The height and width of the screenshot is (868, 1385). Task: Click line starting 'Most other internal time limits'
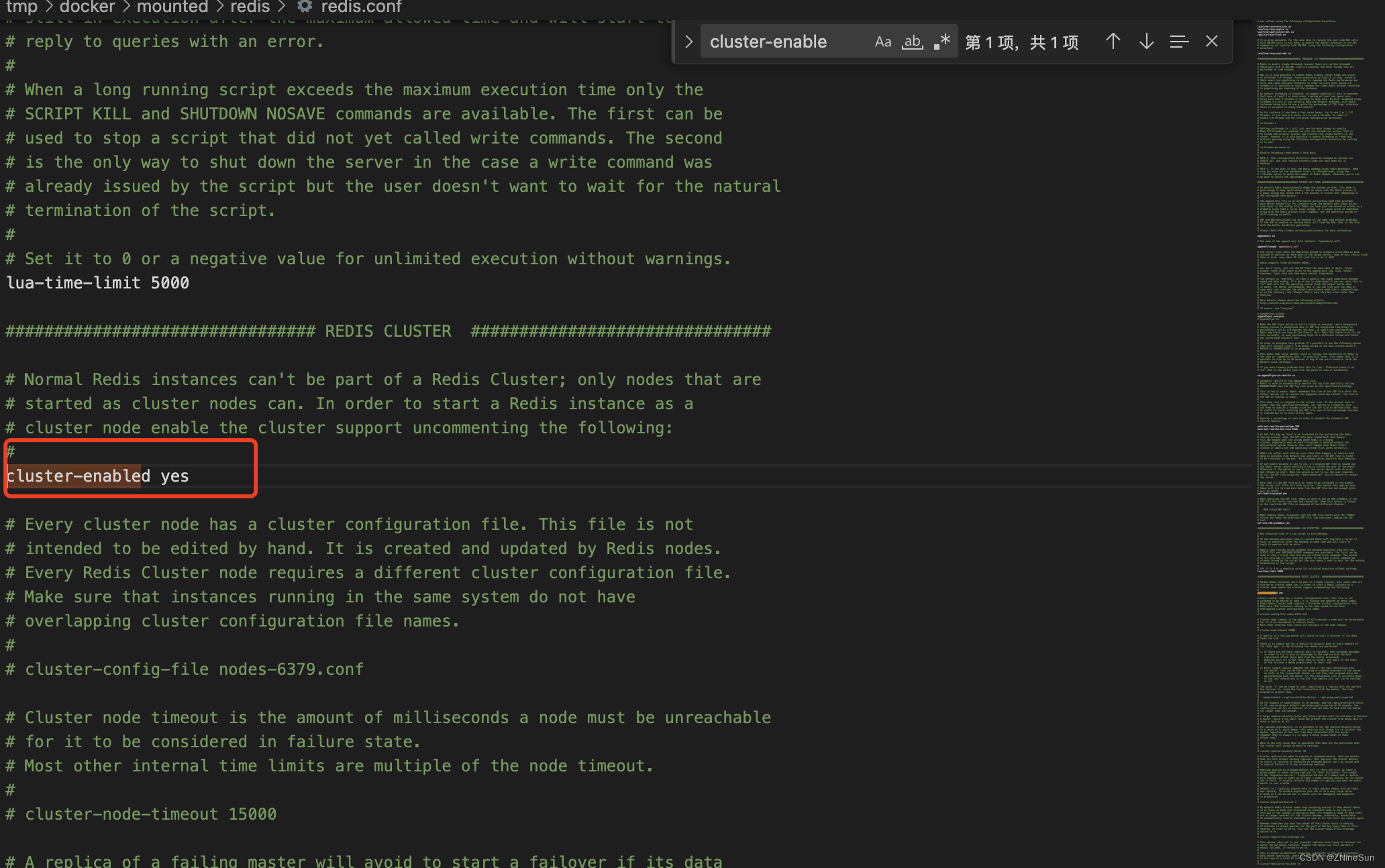(x=329, y=765)
